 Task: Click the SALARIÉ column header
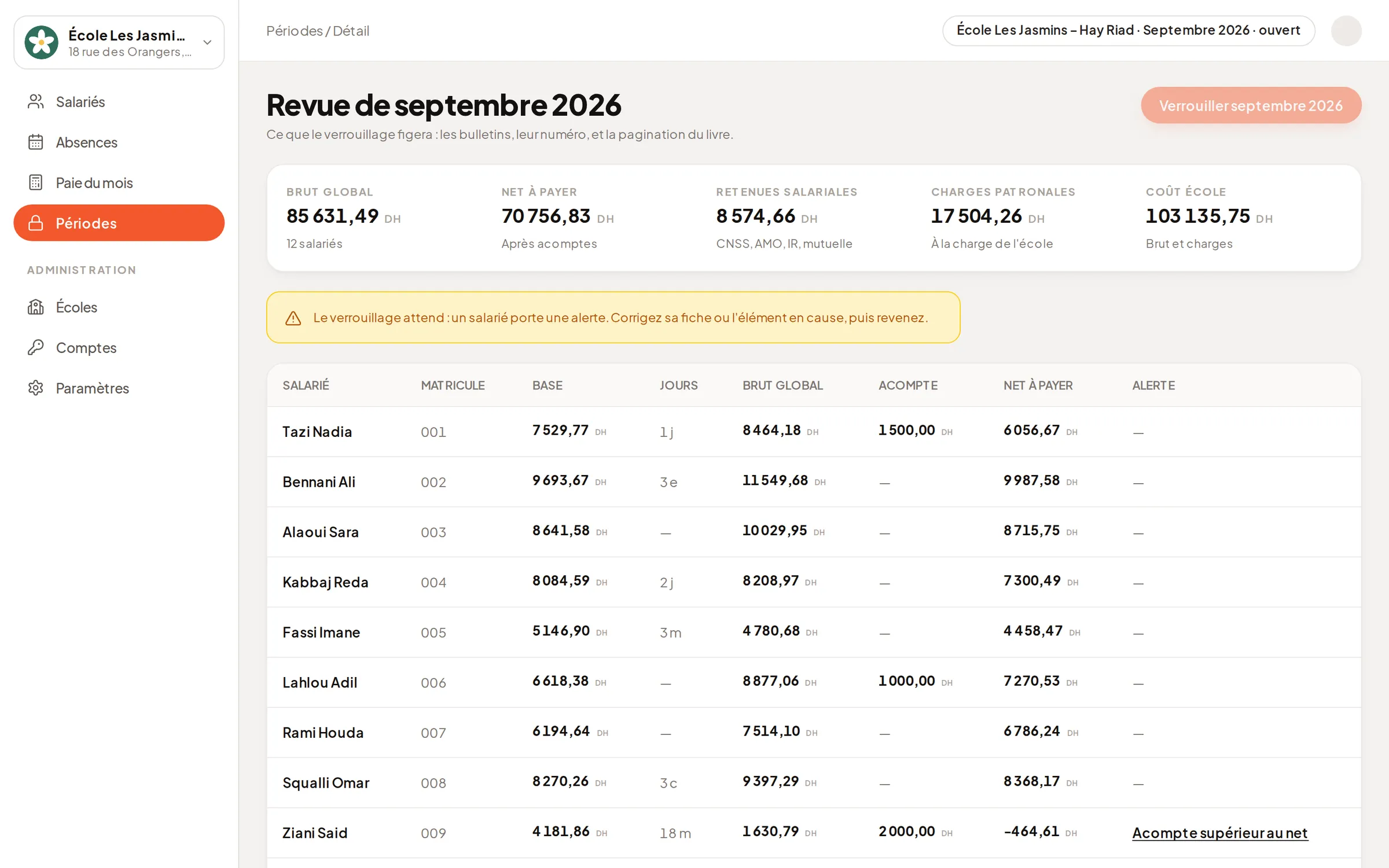click(x=306, y=385)
